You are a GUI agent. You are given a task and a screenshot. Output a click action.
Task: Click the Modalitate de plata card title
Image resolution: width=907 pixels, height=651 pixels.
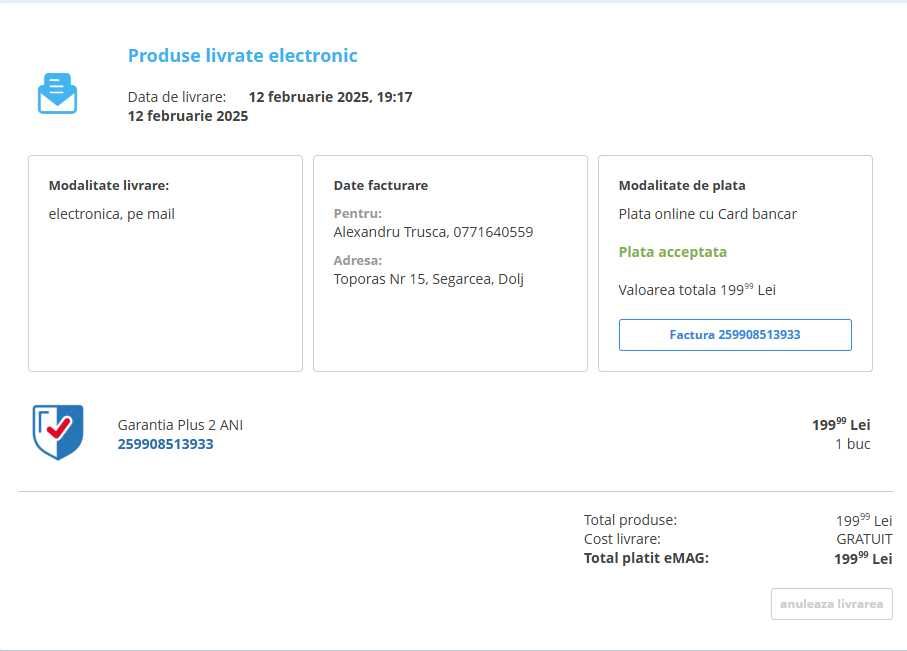tap(682, 185)
